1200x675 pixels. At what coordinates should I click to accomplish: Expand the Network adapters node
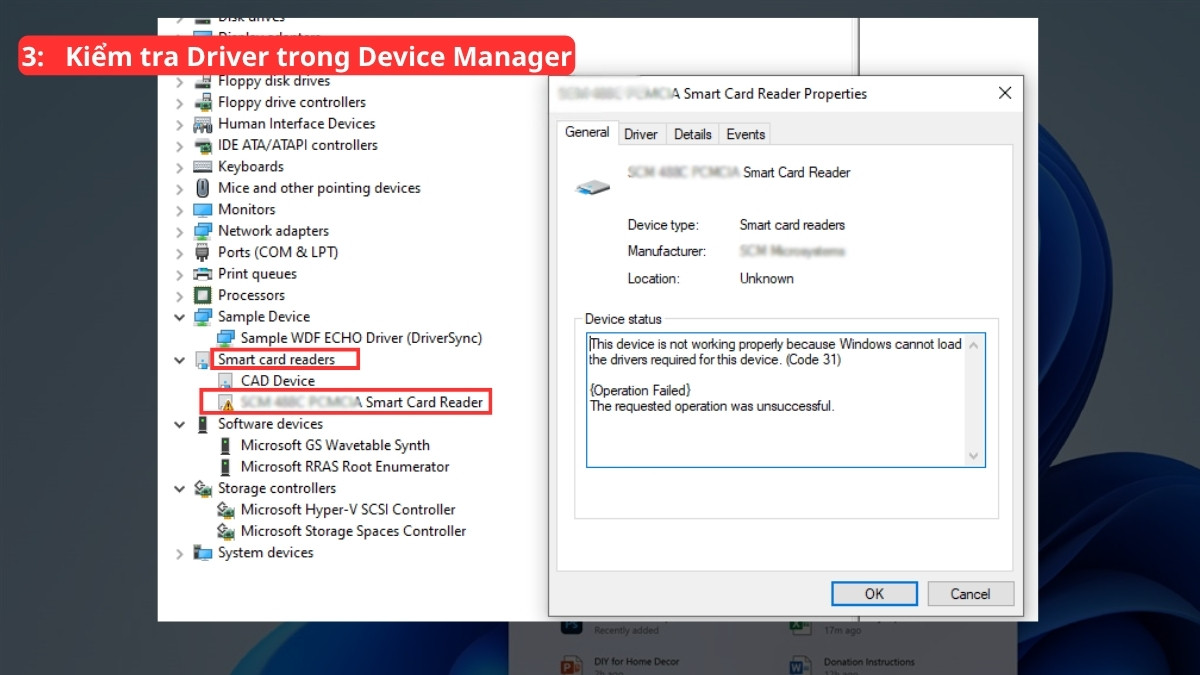pyautogui.click(x=180, y=231)
